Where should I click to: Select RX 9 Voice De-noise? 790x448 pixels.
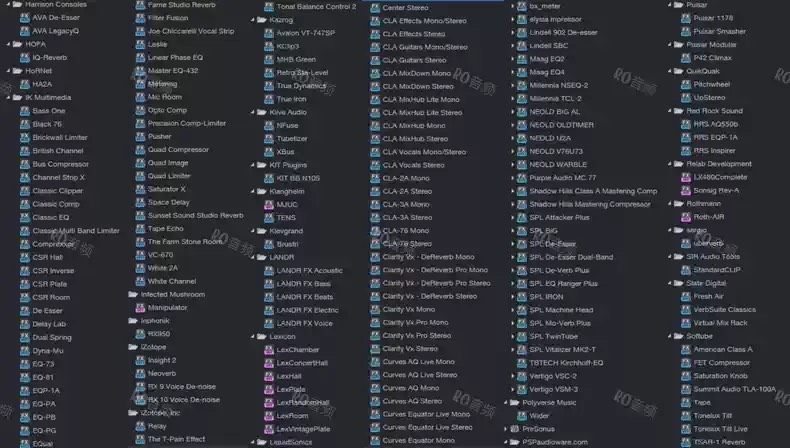[182, 387]
